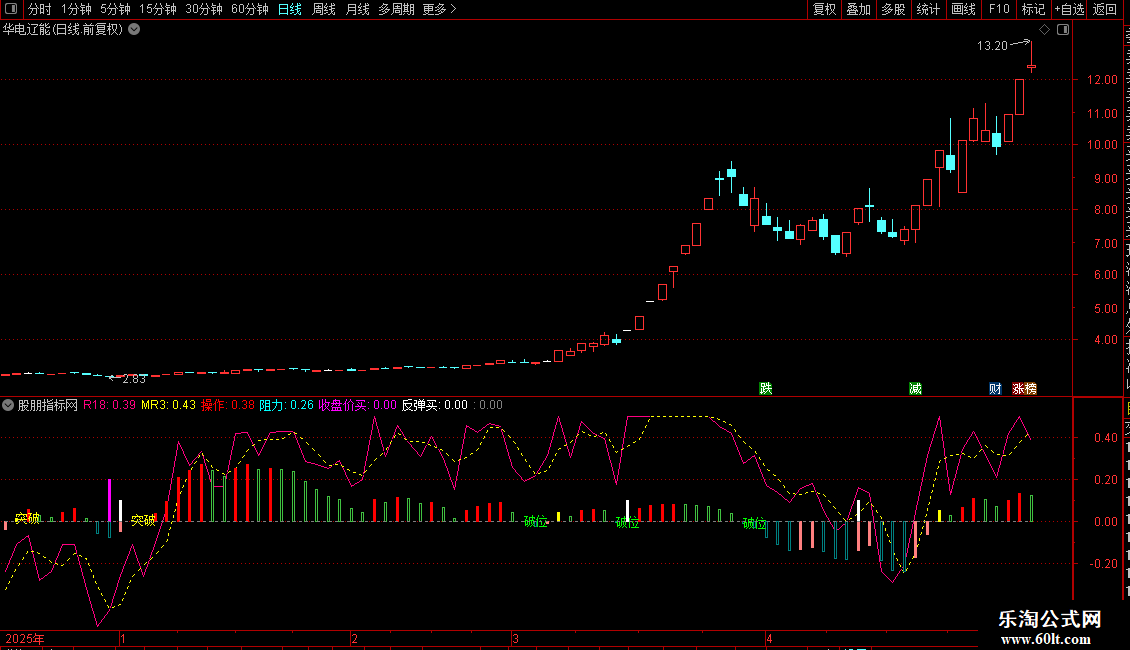The width and height of the screenshot is (1130, 650).
Task: Click the month 4 timeline marker
Action: click(x=769, y=638)
